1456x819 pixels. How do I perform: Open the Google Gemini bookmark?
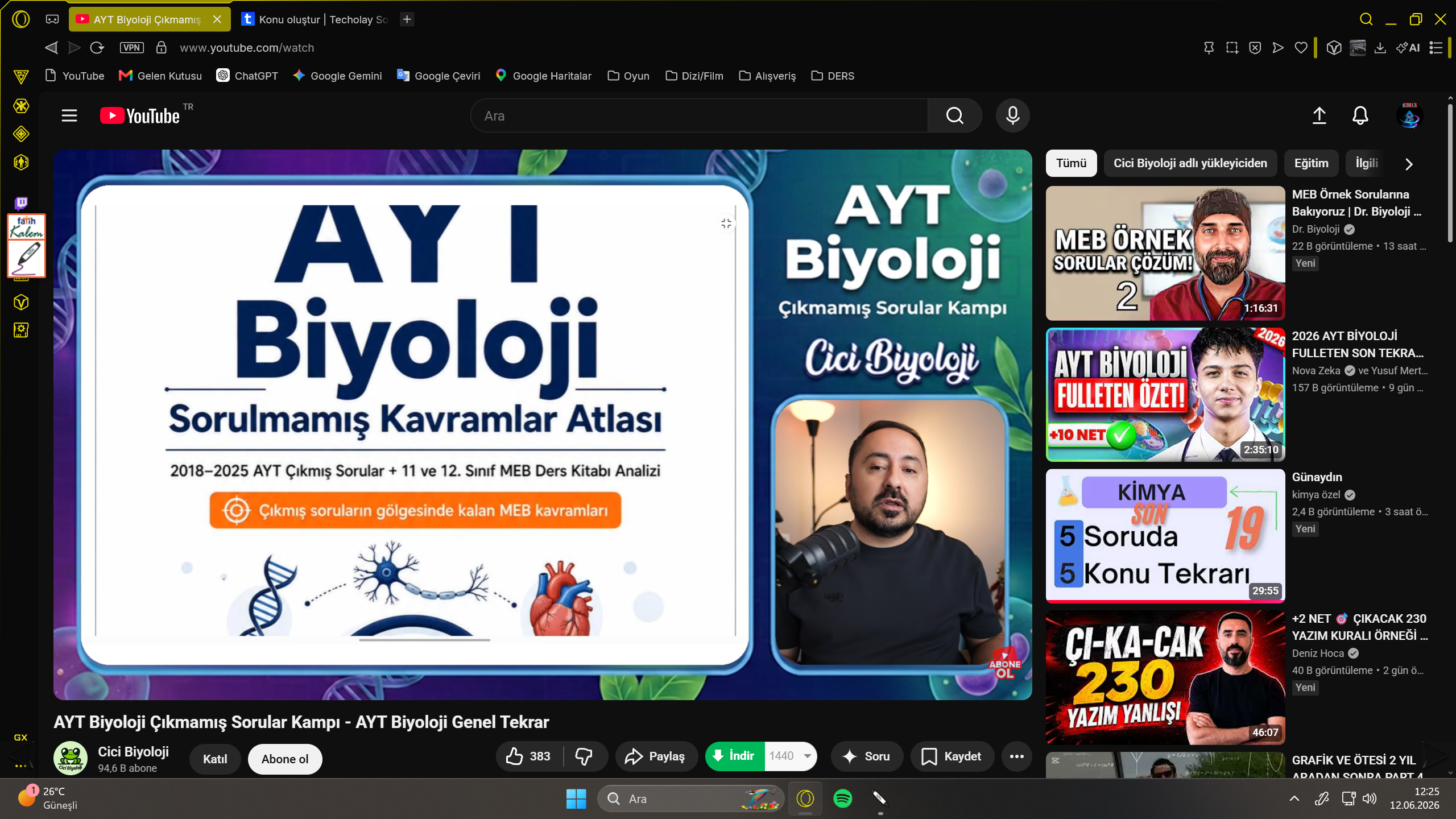[x=337, y=76]
